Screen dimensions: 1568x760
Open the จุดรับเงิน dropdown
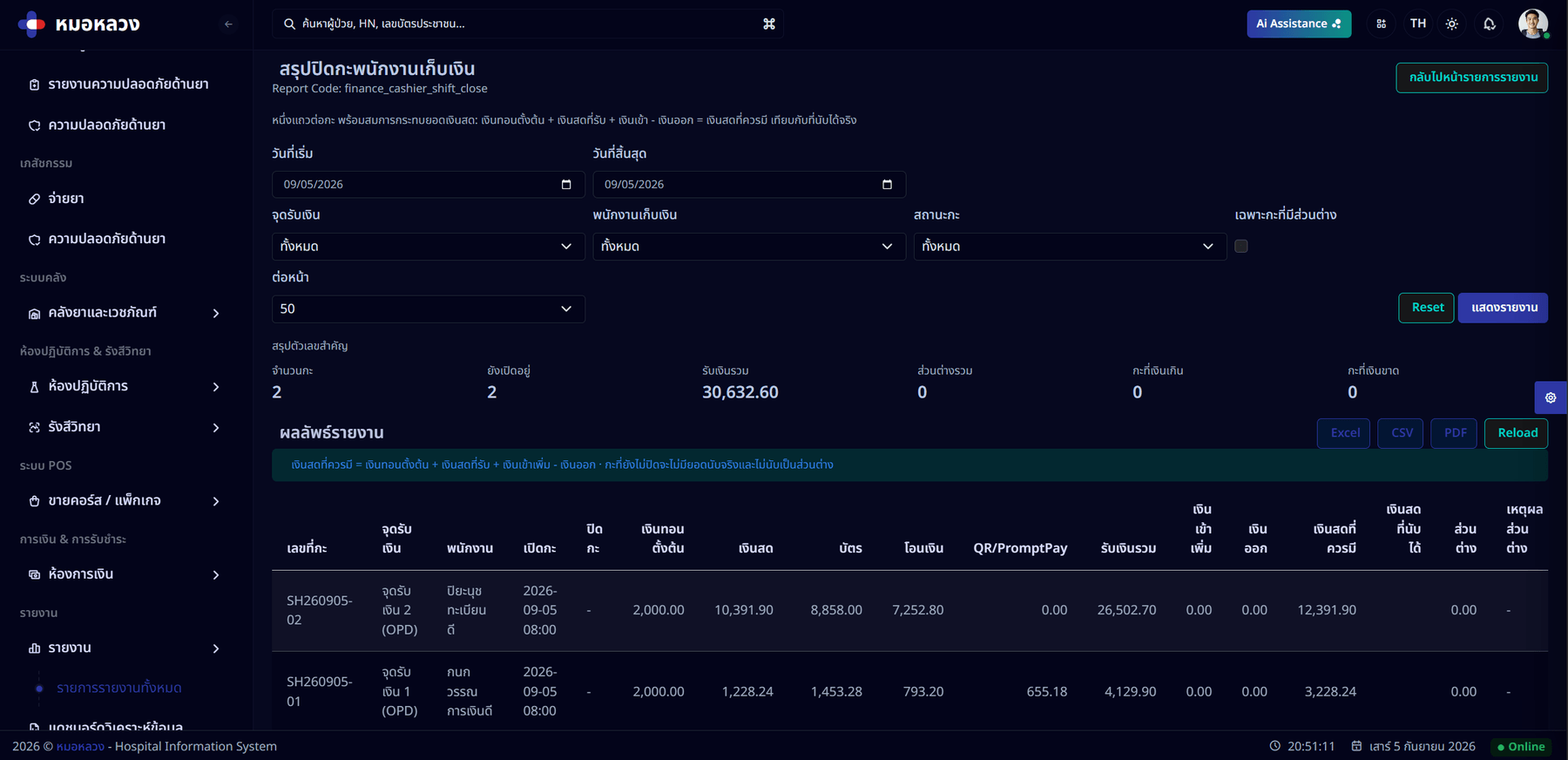(x=428, y=247)
